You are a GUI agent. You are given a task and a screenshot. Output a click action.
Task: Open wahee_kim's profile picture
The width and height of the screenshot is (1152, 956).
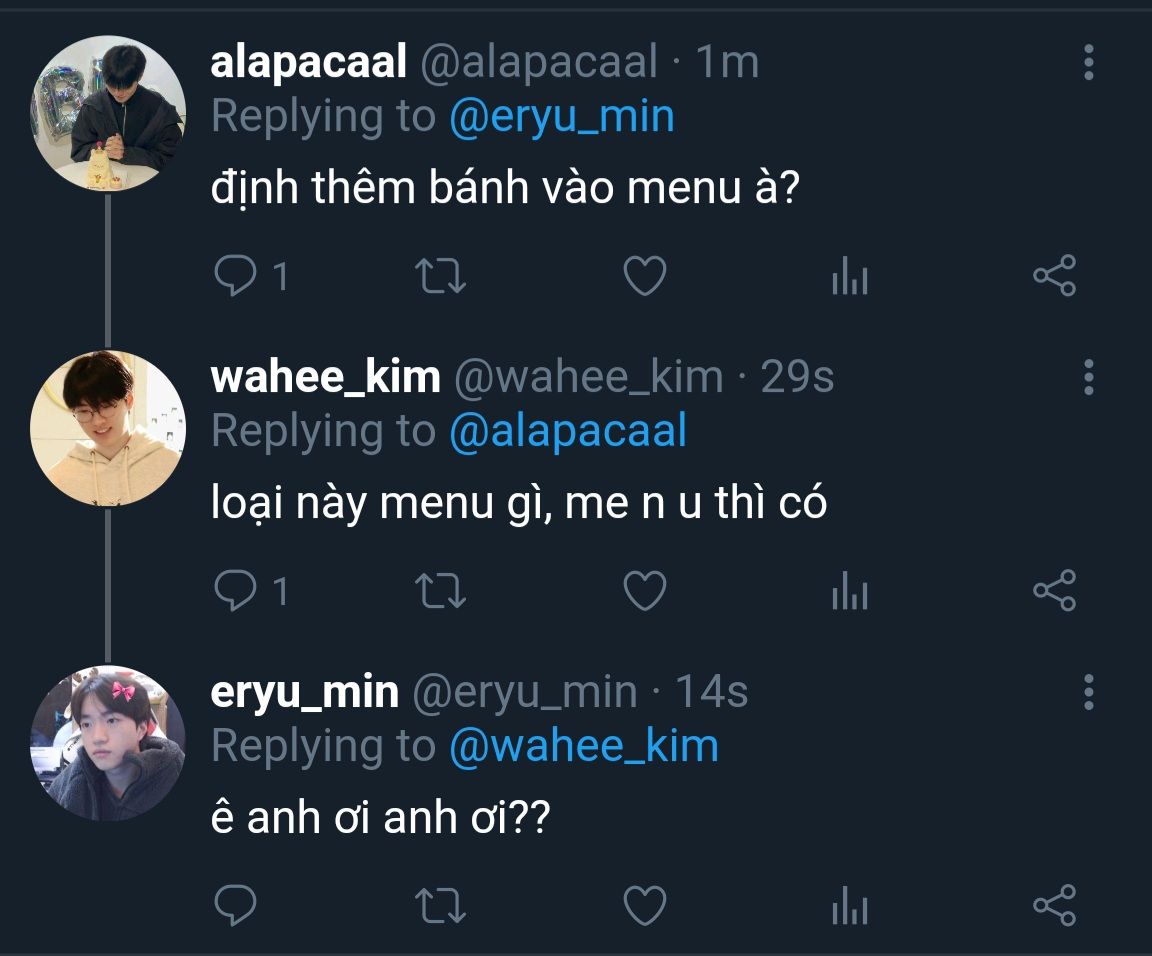108,428
